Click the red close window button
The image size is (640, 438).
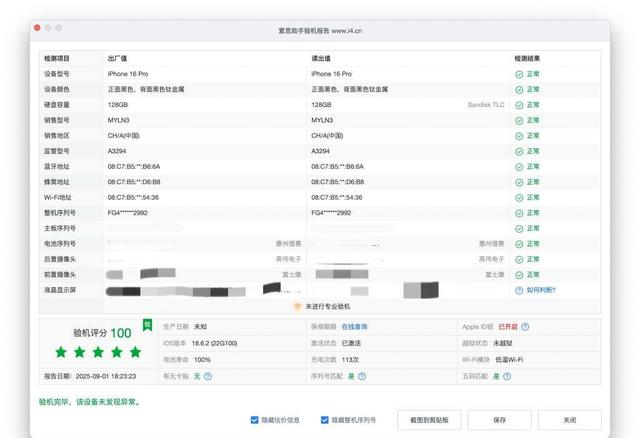[37, 28]
